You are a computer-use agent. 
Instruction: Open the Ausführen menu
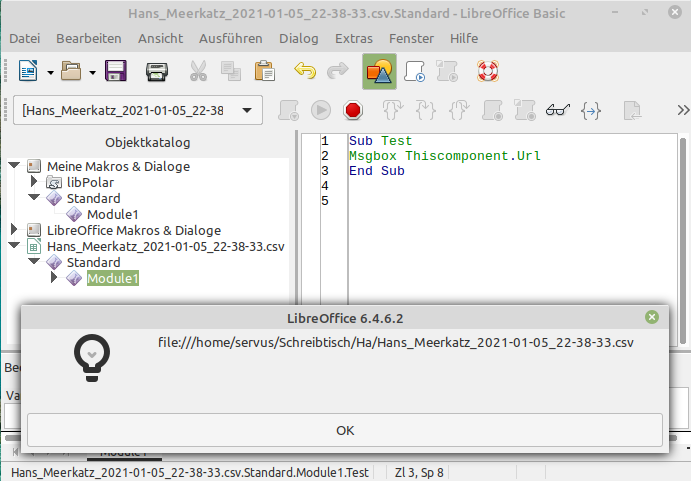pos(230,39)
